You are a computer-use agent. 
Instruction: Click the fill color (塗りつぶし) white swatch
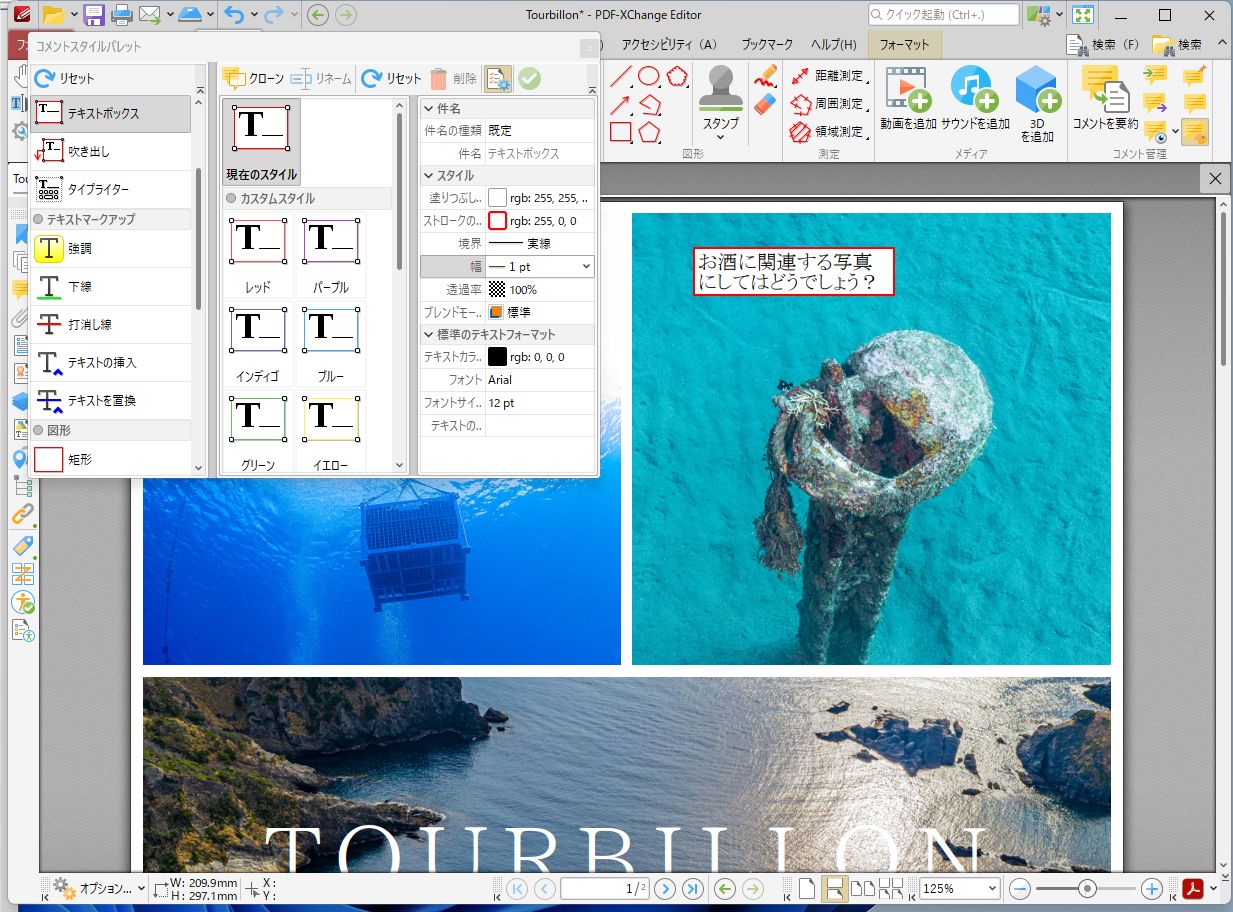[497, 198]
